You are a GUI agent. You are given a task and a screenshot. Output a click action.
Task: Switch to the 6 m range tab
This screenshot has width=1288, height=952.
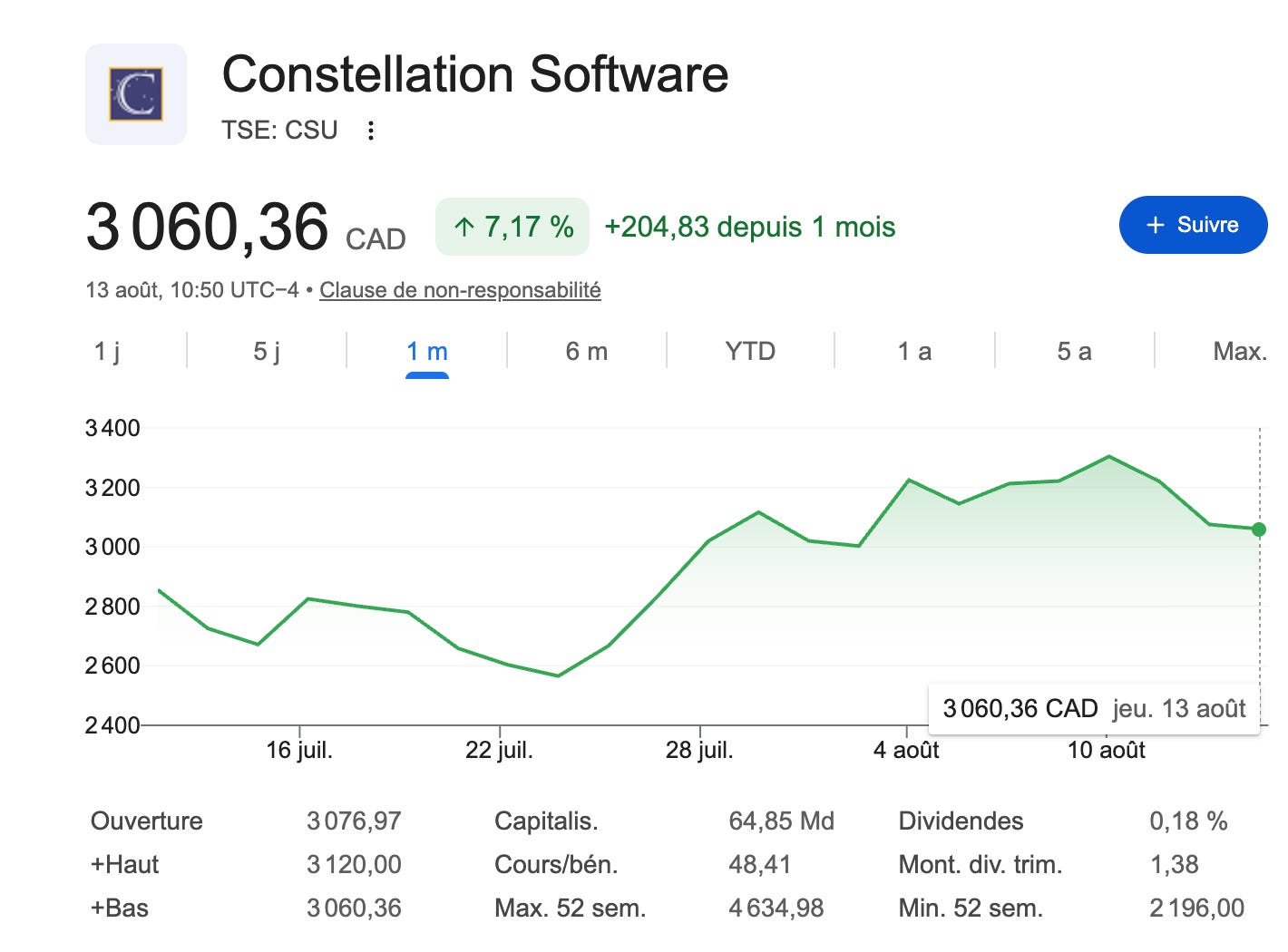(x=587, y=351)
